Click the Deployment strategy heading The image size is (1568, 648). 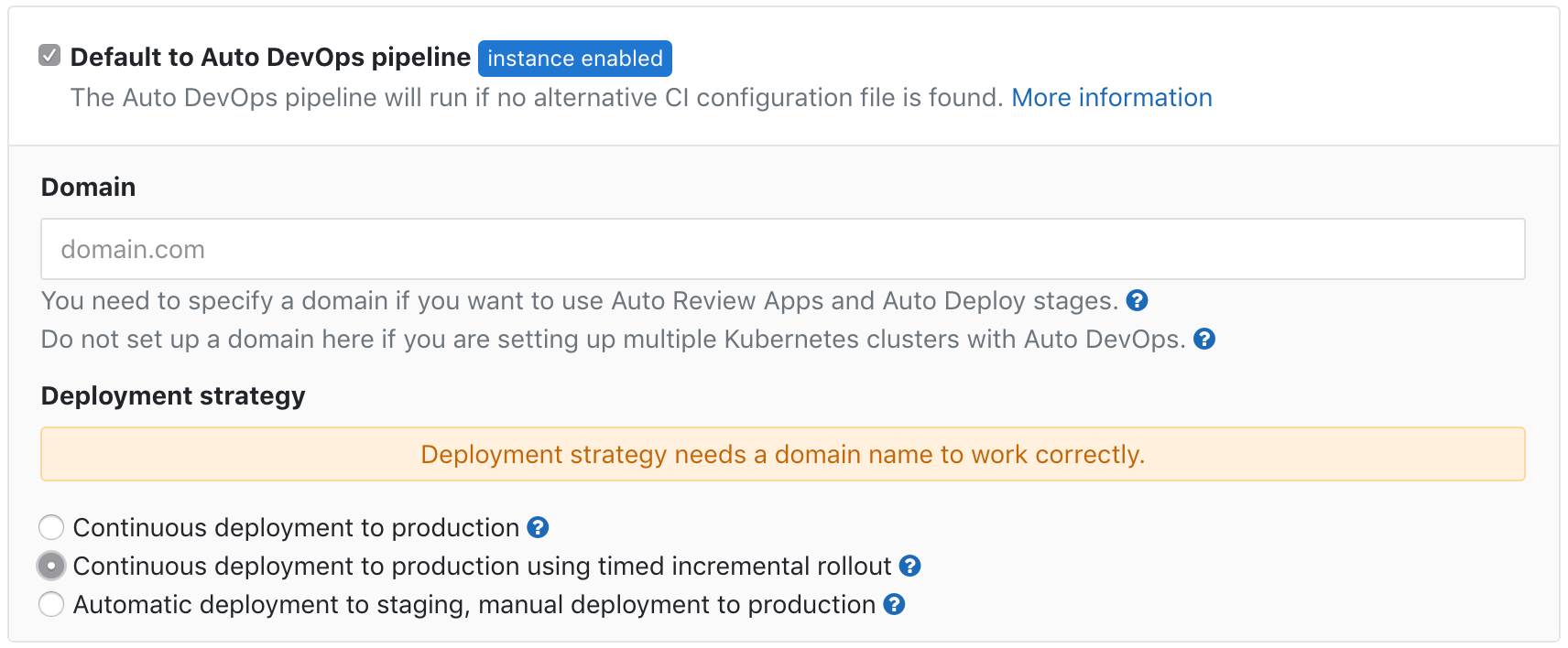pos(173,396)
